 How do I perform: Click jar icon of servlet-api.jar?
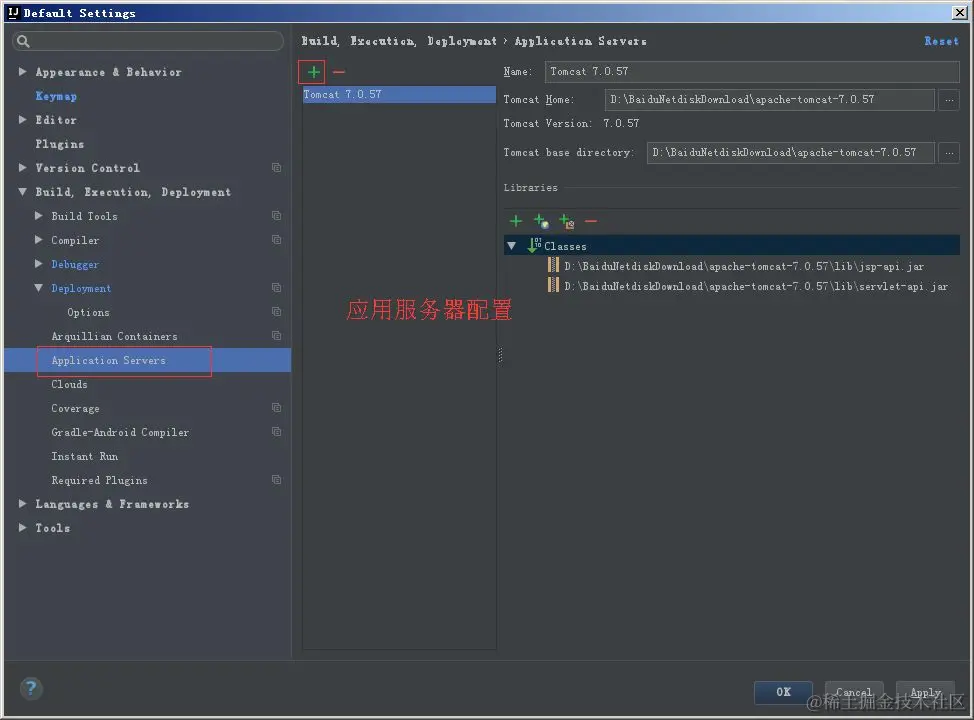(553, 285)
